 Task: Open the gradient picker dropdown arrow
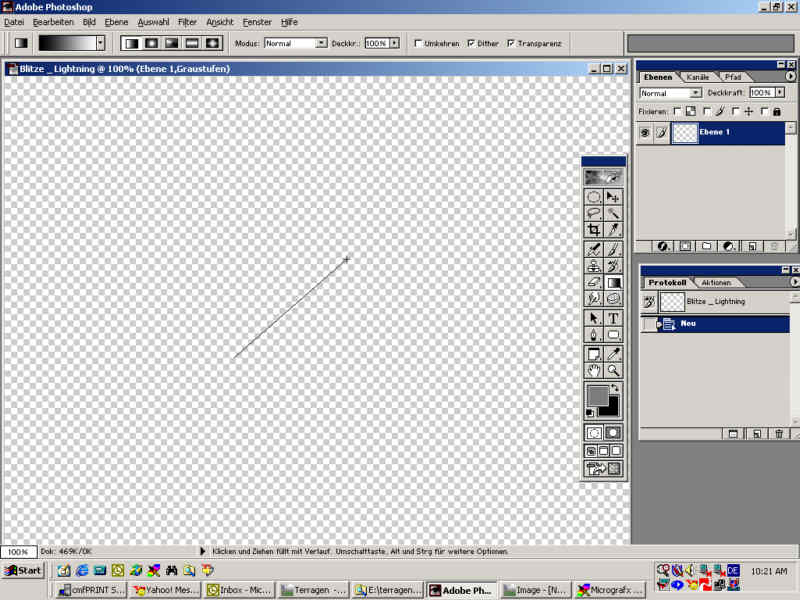point(100,43)
